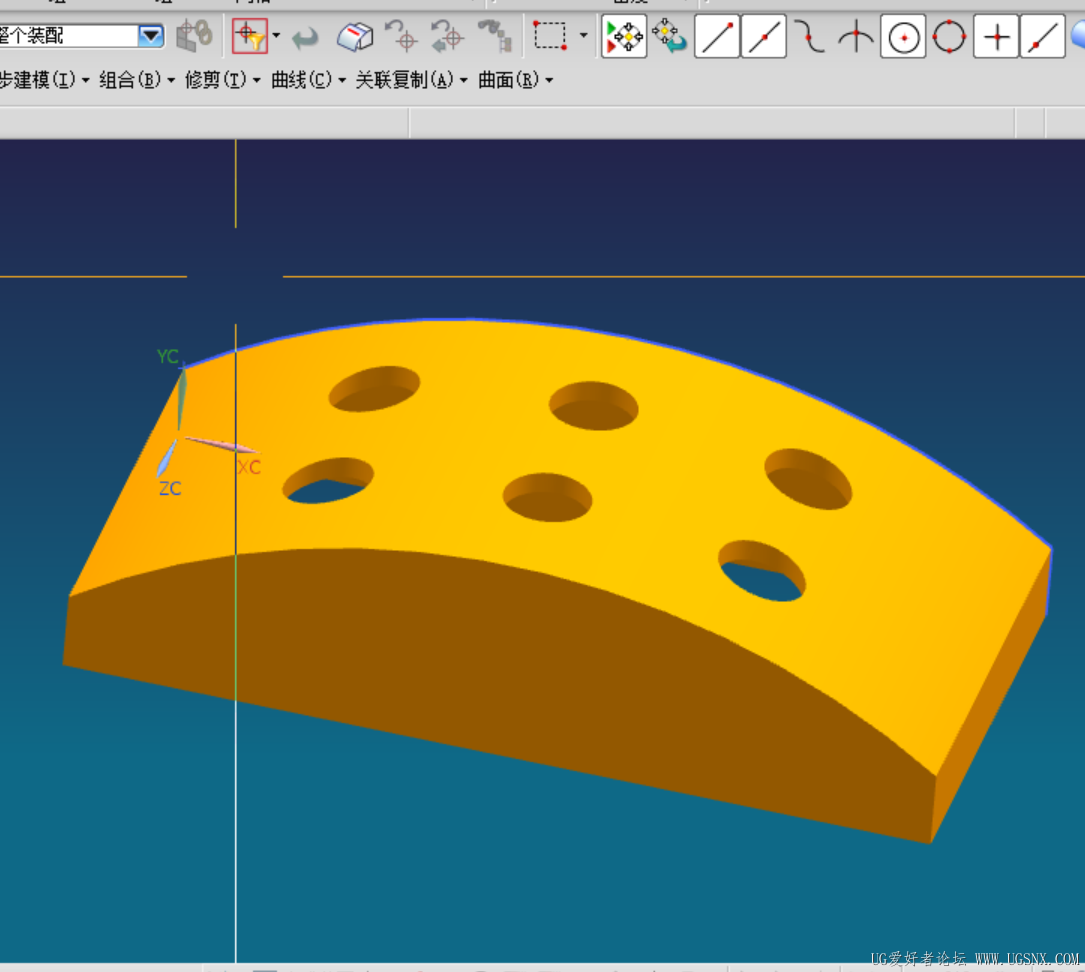Image resolution: width=1085 pixels, height=972 pixels.
Task: Expand the rectangle selection mode dropdown arrow
Action: coord(584,37)
